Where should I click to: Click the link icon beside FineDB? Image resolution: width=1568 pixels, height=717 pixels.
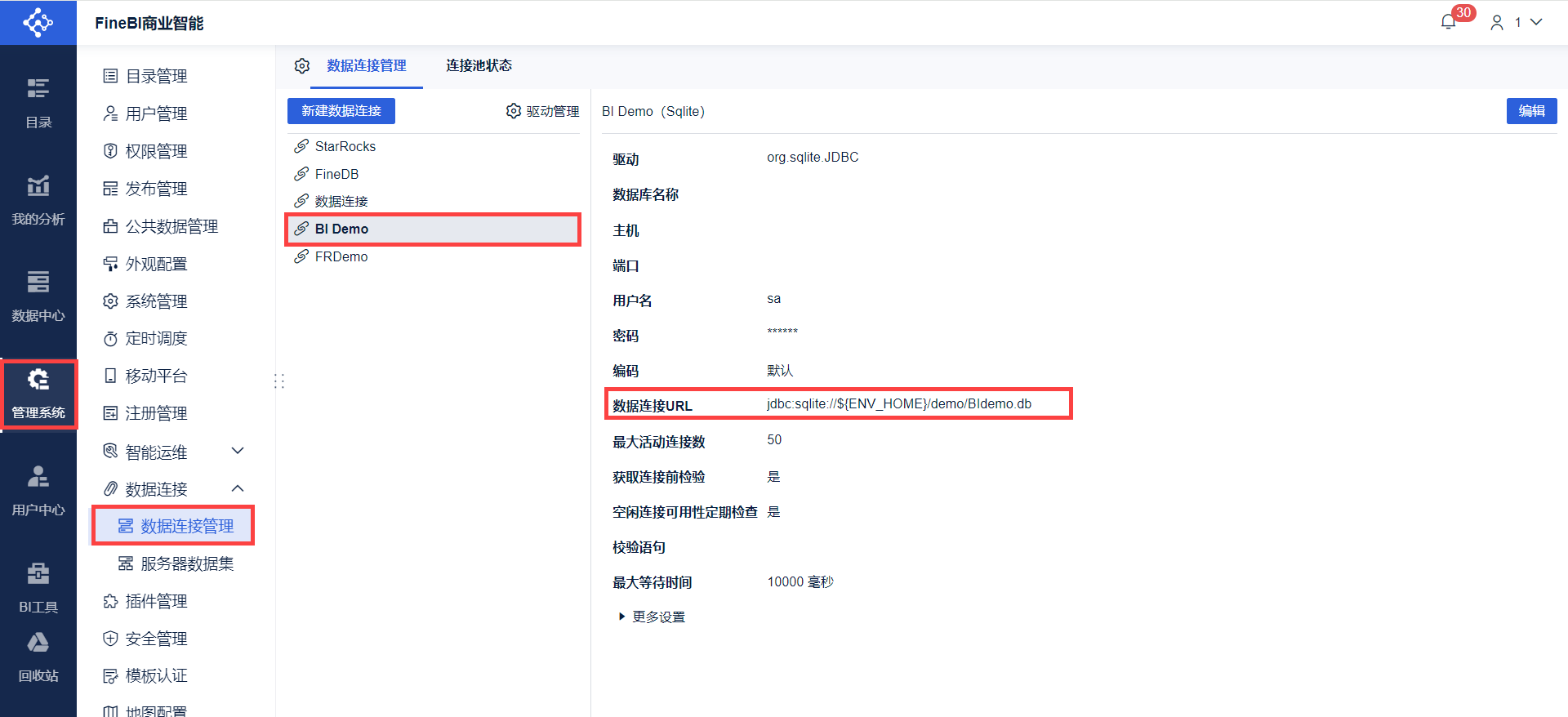pyautogui.click(x=301, y=174)
